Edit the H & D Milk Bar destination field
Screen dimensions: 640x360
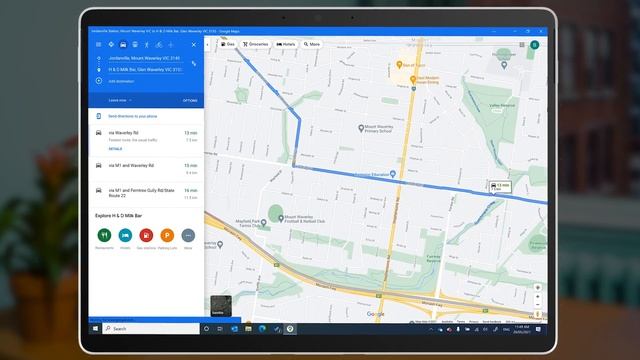(145, 70)
